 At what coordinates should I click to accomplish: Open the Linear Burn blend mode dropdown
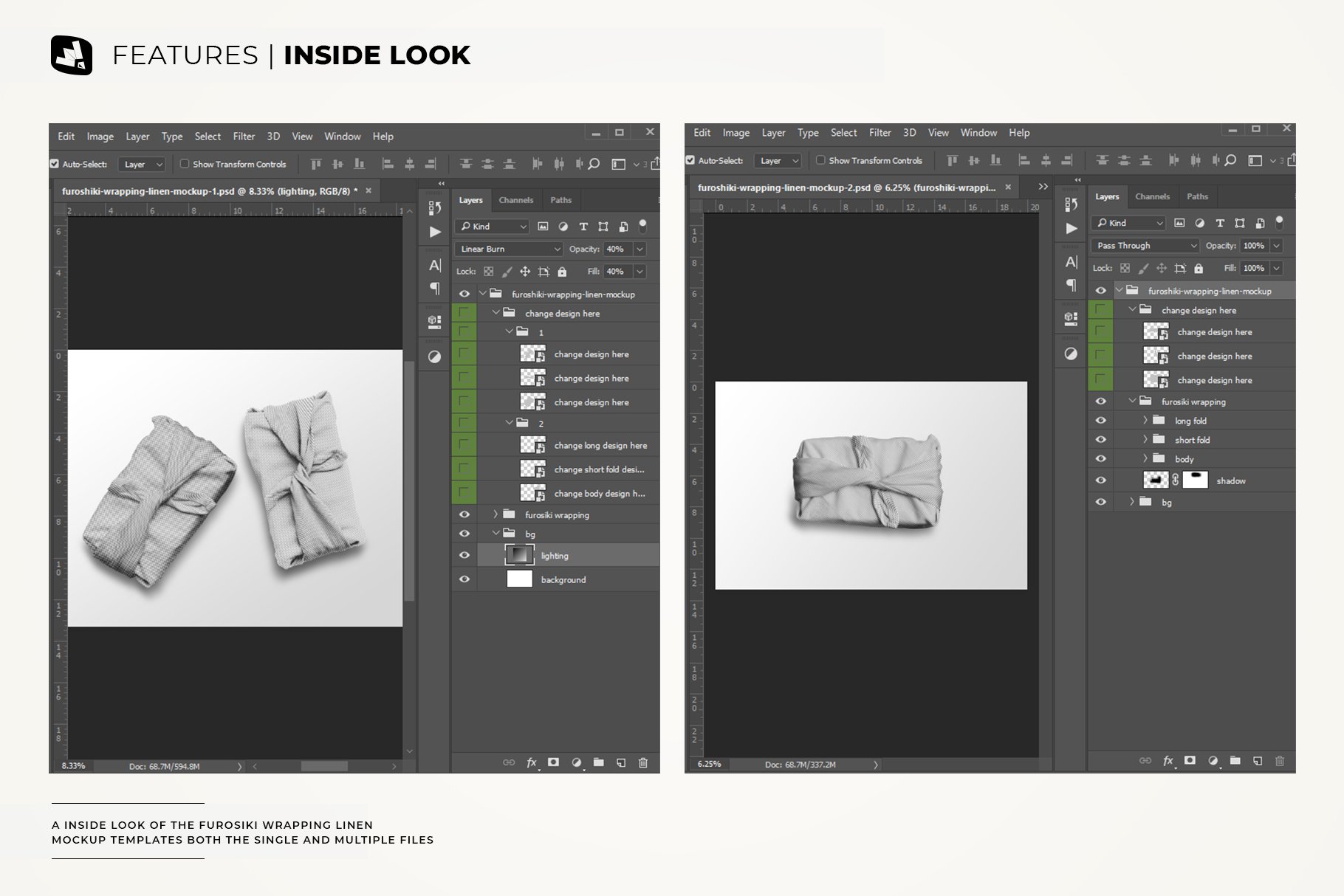[x=509, y=249]
